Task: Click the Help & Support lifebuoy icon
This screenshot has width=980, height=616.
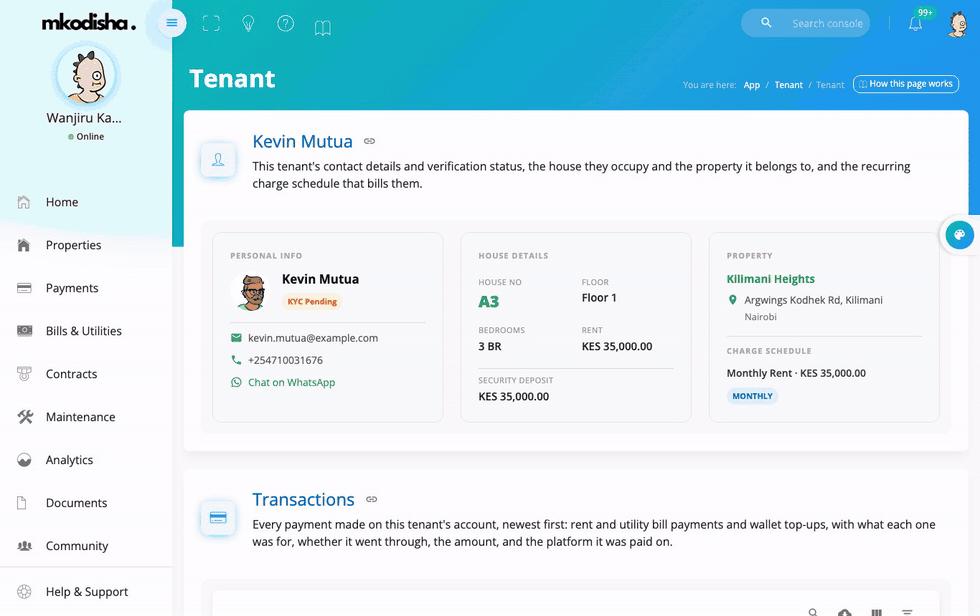Action: [24, 592]
